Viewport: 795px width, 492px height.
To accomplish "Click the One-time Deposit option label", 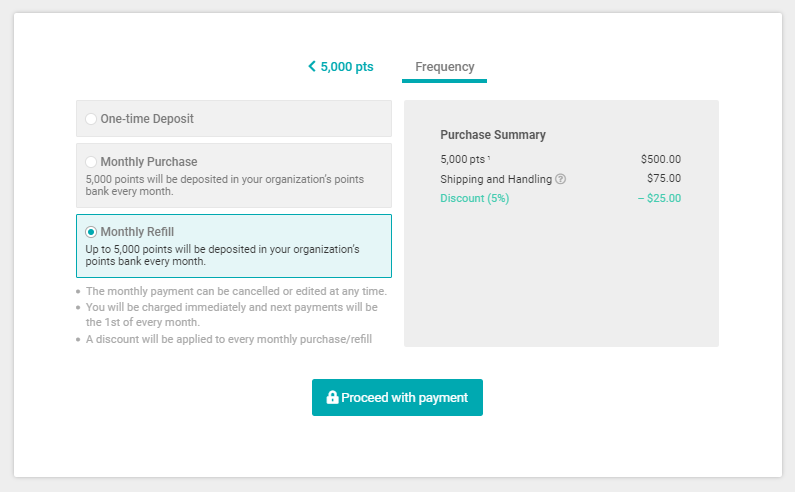I will click(147, 119).
